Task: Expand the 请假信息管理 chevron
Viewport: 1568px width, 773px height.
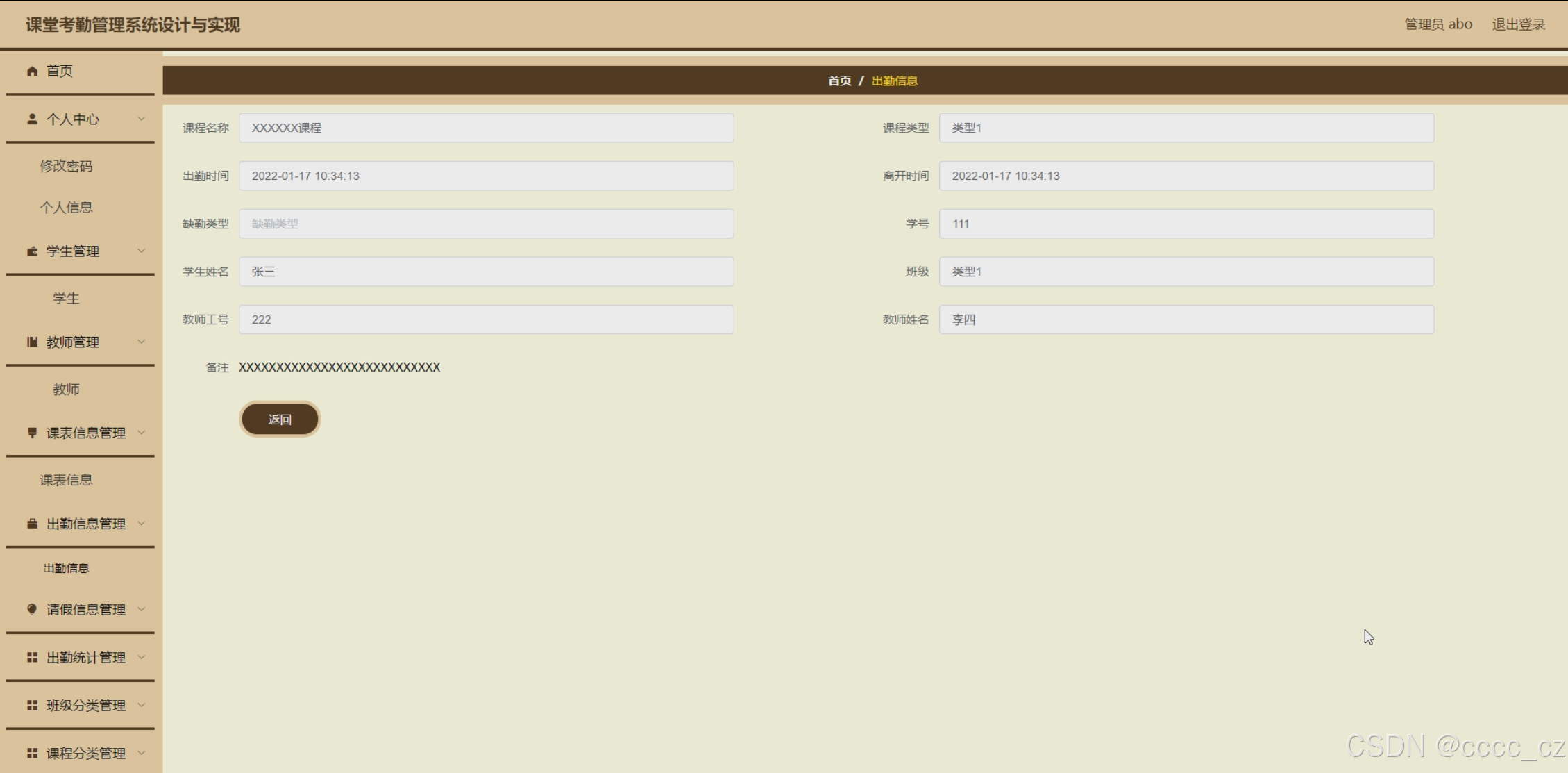Action: click(x=142, y=609)
